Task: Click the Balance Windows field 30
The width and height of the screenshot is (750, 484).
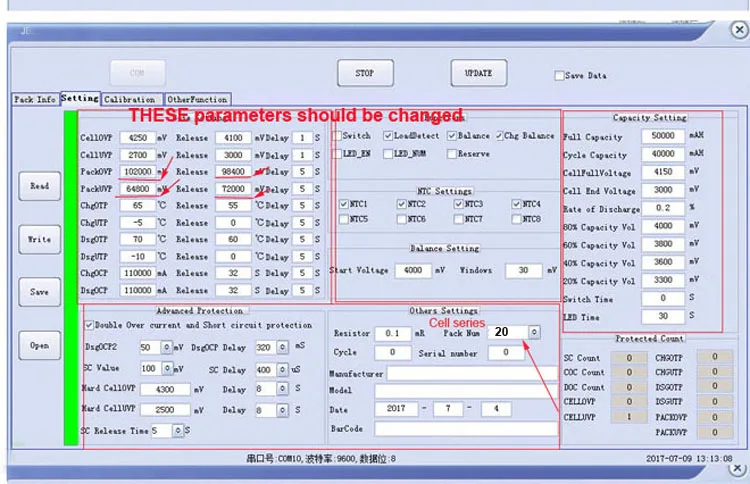Action: (x=524, y=270)
